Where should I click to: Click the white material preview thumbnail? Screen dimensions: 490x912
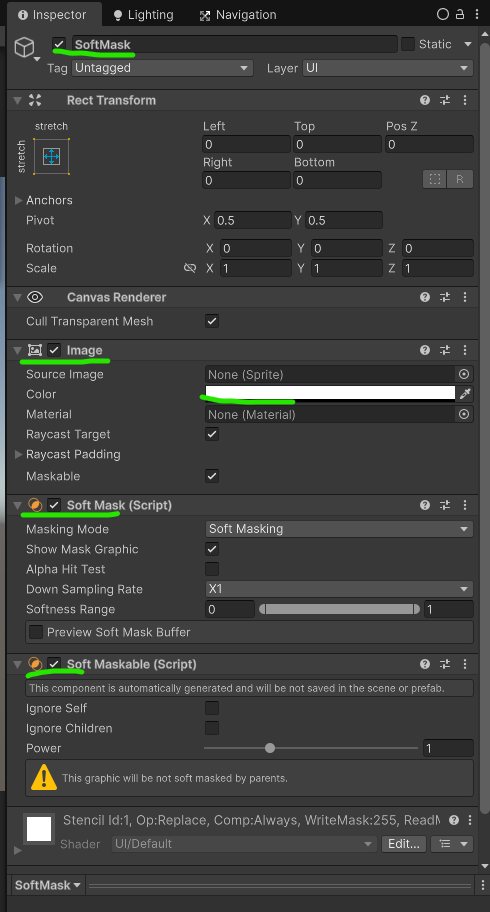39,829
